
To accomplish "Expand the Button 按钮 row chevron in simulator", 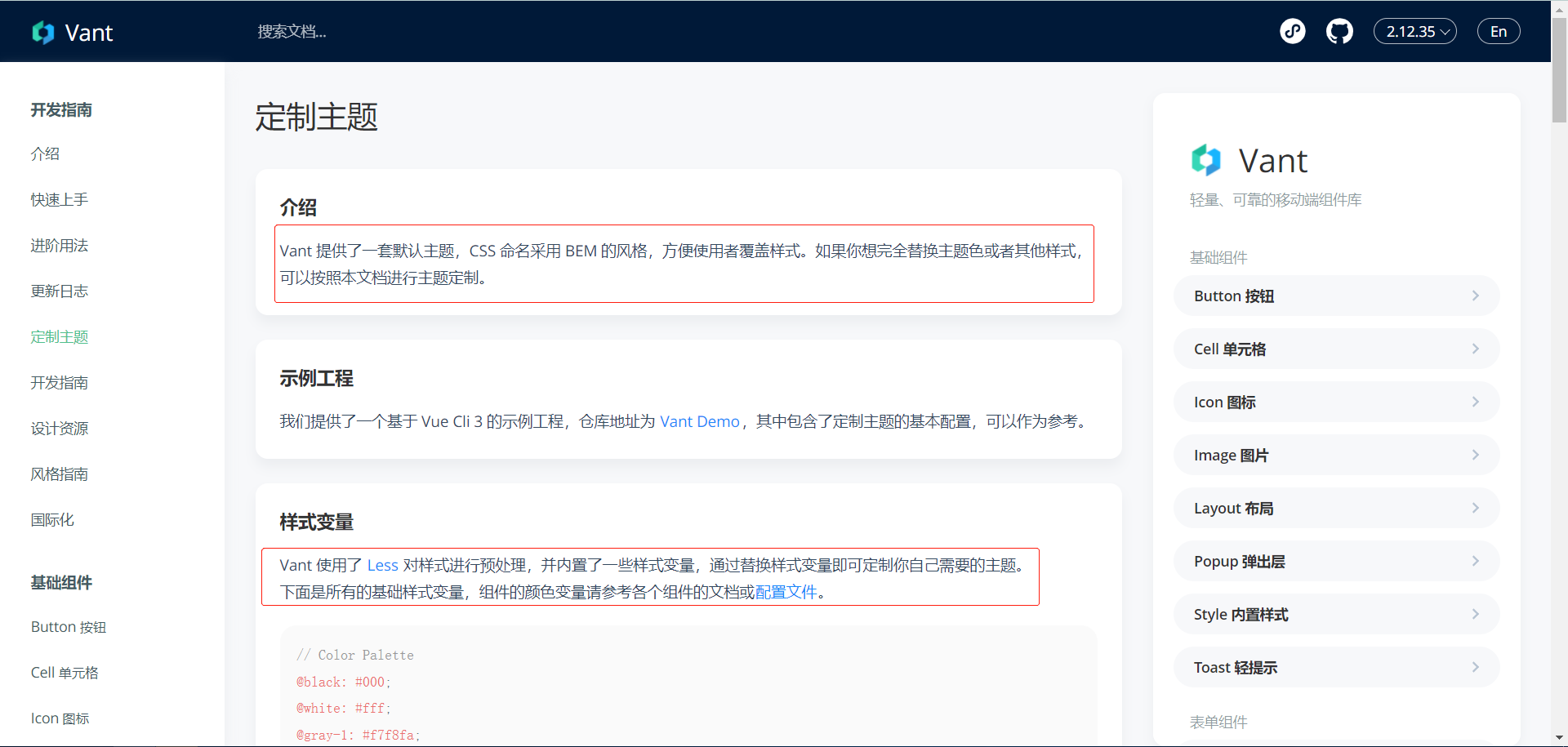I will tap(1476, 296).
